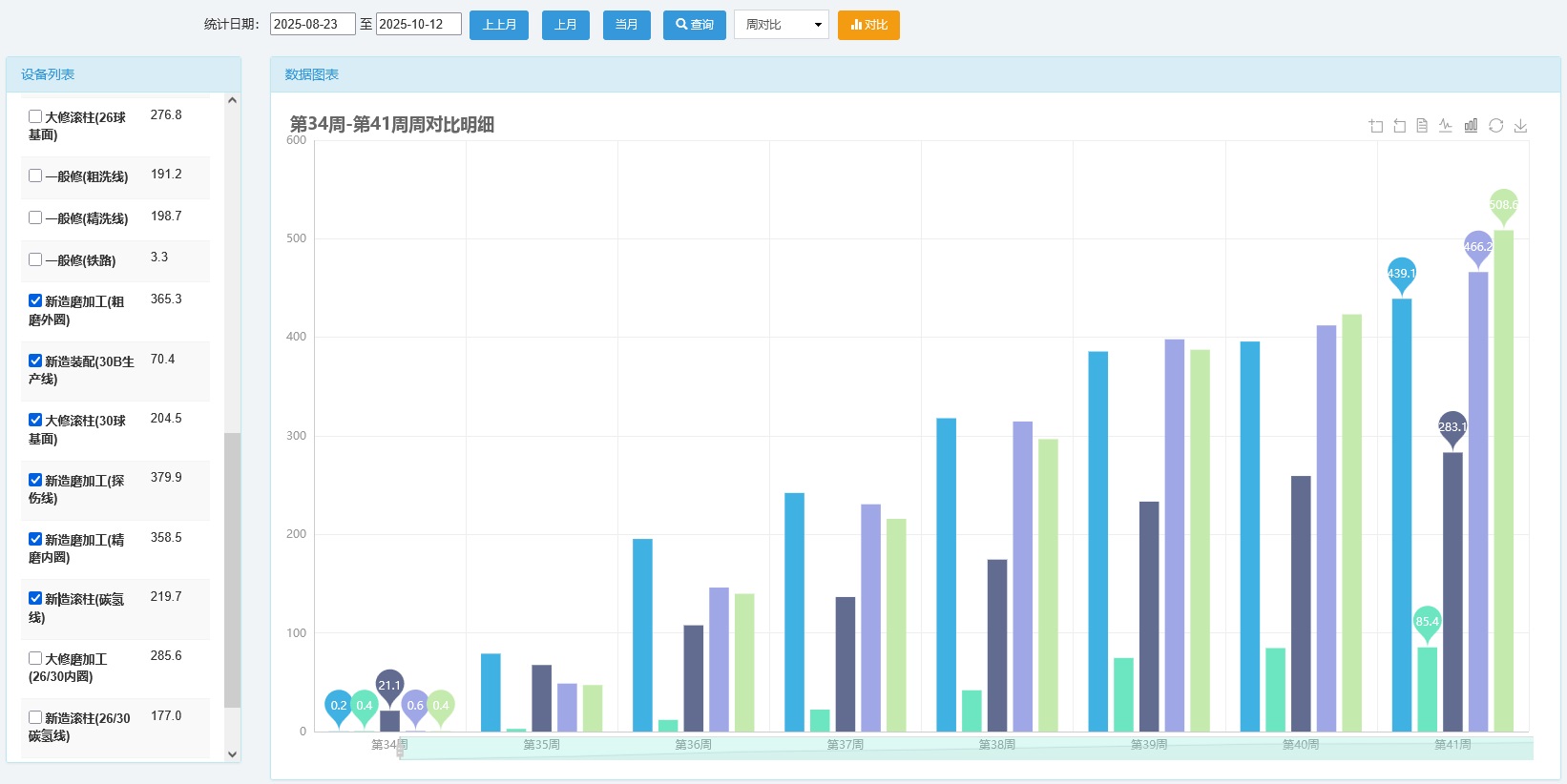The height and width of the screenshot is (784, 1567).
Task: Open the 周对比 comparison type dropdown
Action: 781,25
